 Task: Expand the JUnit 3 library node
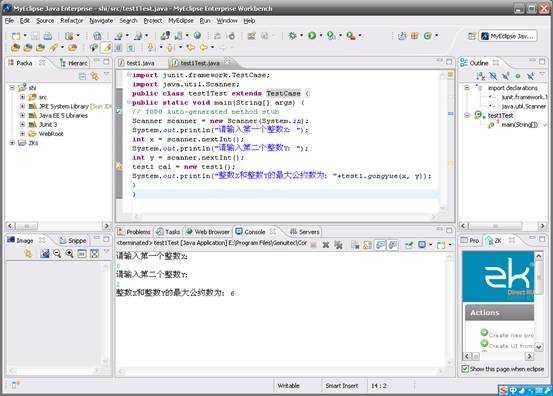tap(22, 124)
